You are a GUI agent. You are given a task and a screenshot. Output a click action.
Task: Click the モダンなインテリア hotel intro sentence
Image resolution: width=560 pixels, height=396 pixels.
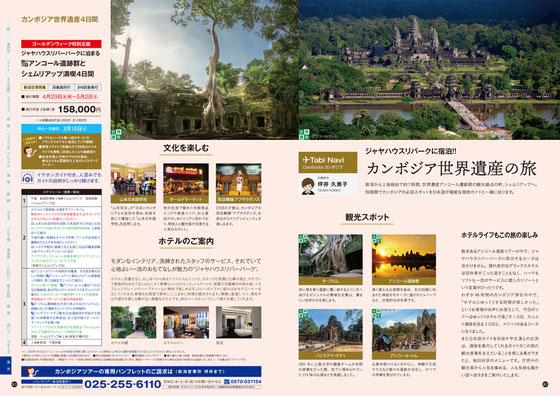[186, 265]
